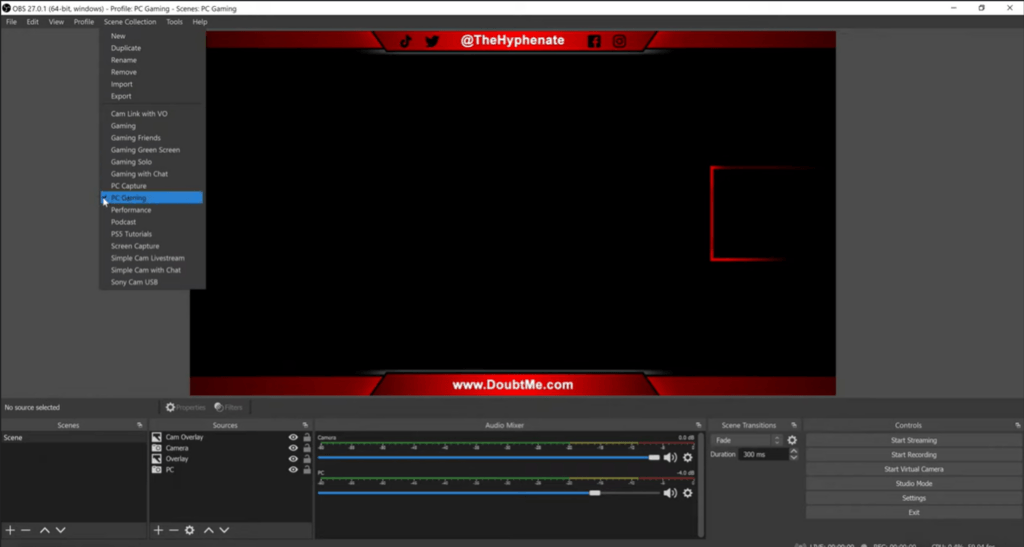Screen dimensions: 1024x547
Task: Move source up in Sources panel
Action: click(x=208, y=530)
